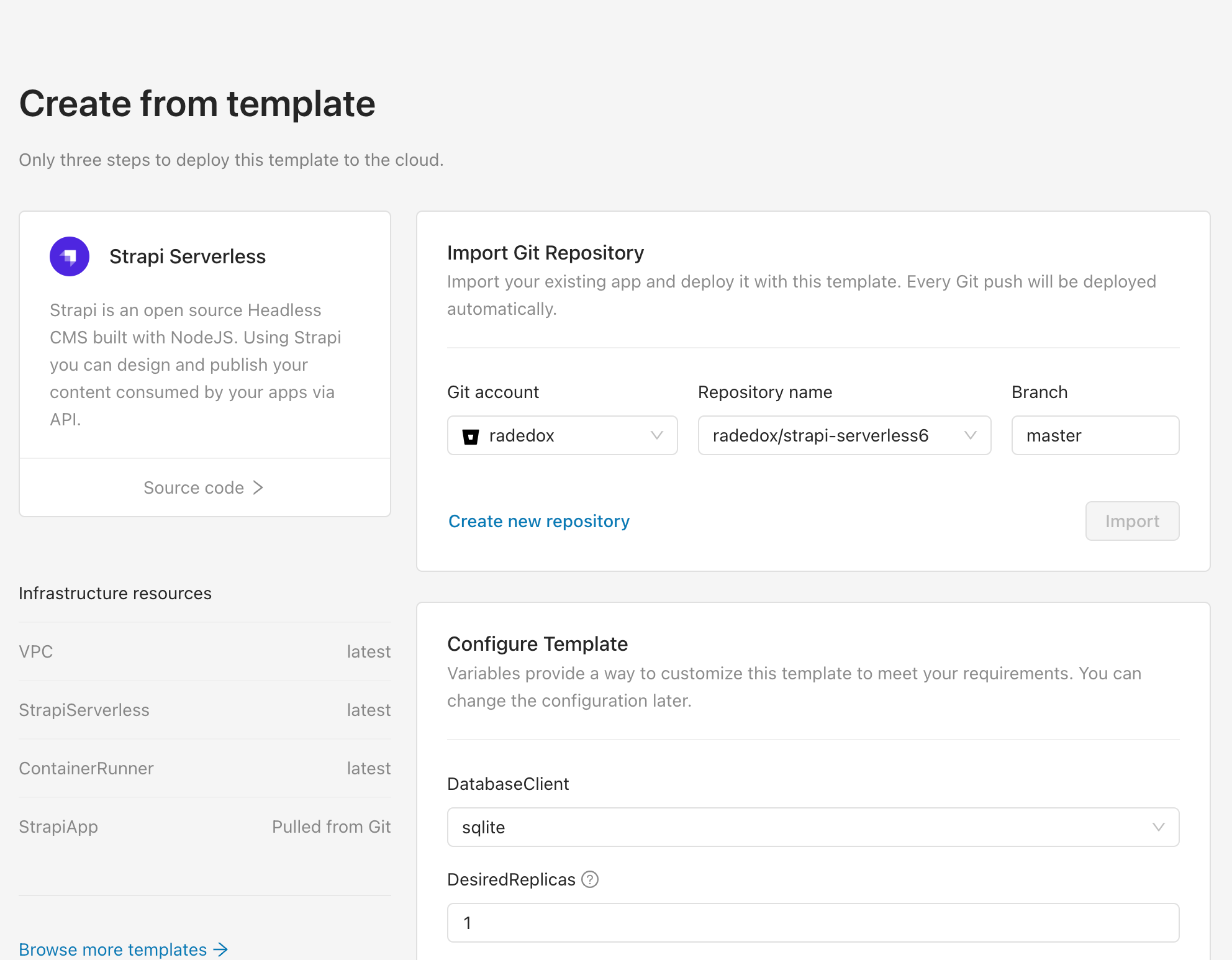Click the StrapiApp resource label
This screenshot has height=960, width=1232.
point(58,826)
